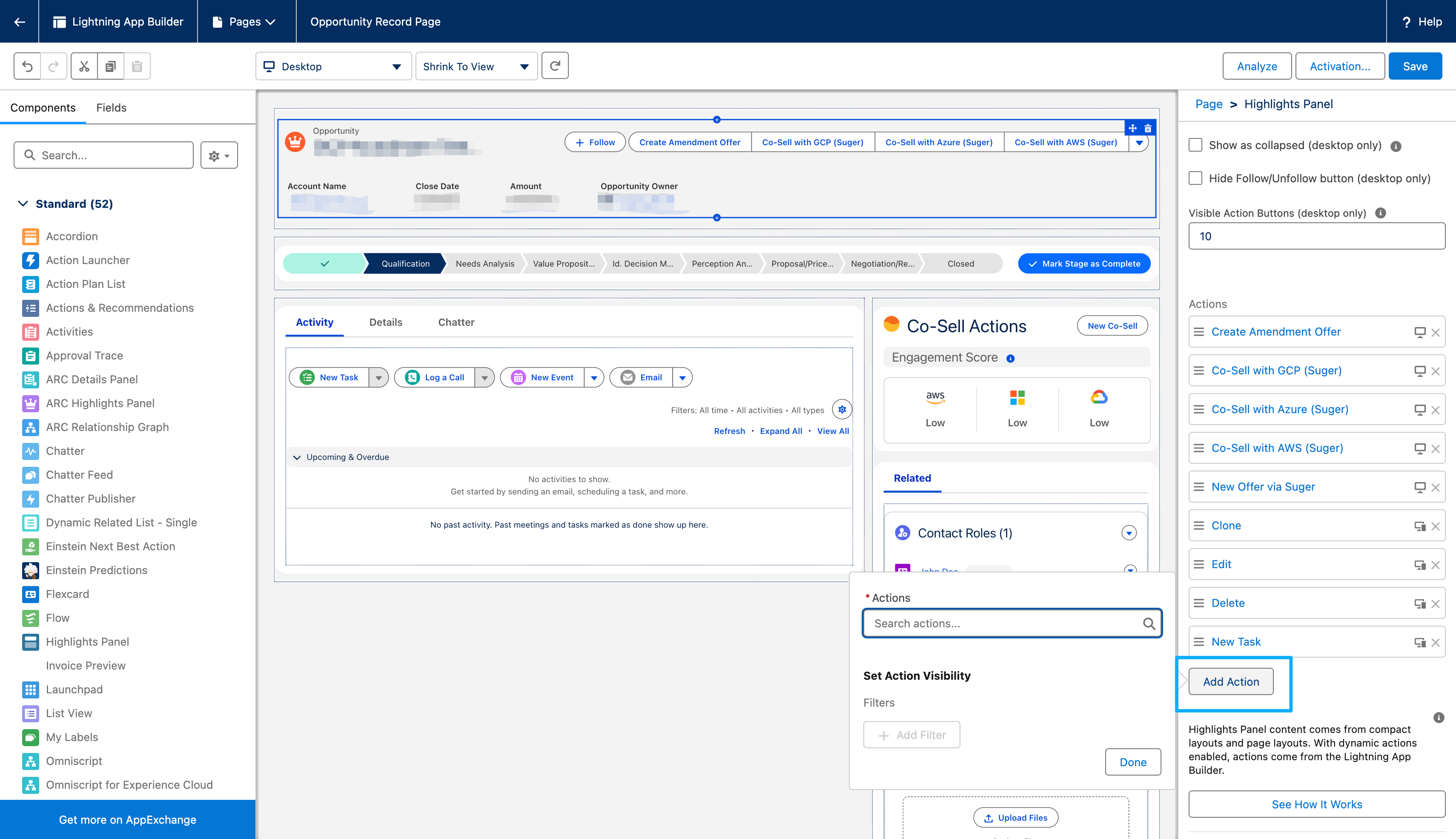The height and width of the screenshot is (839, 1456).
Task: Open the Desktop form factor dropdown
Action: [333, 66]
